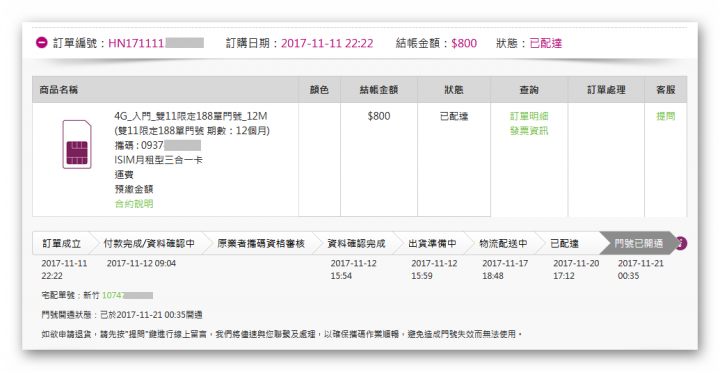
Task: Click the 狀態 column header
Action: [454, 90]
